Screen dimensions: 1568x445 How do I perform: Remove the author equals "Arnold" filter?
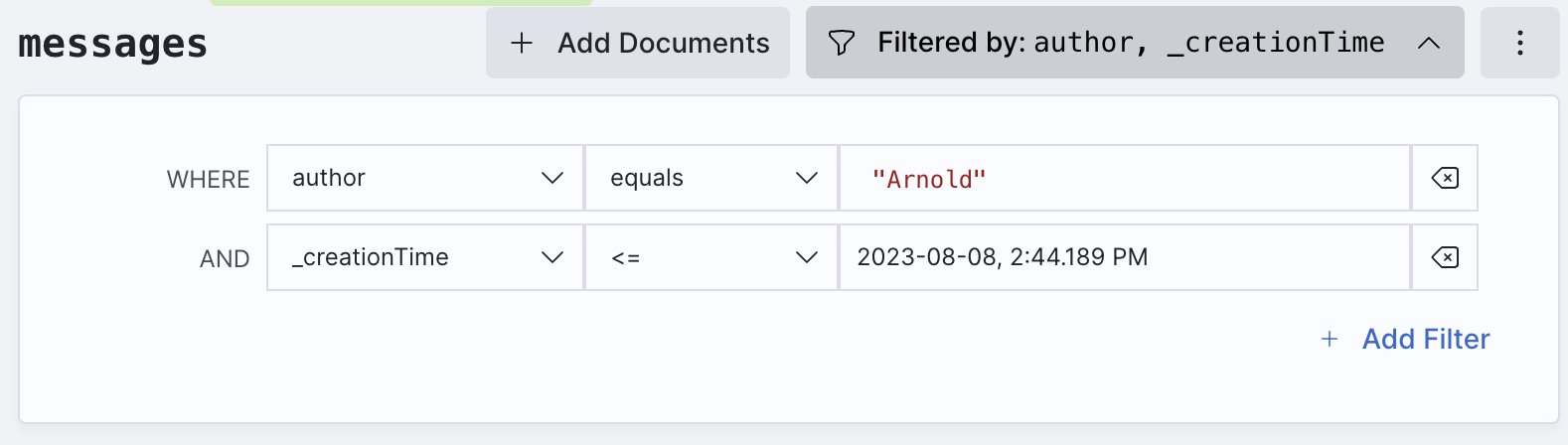(x=1445, y=178)
